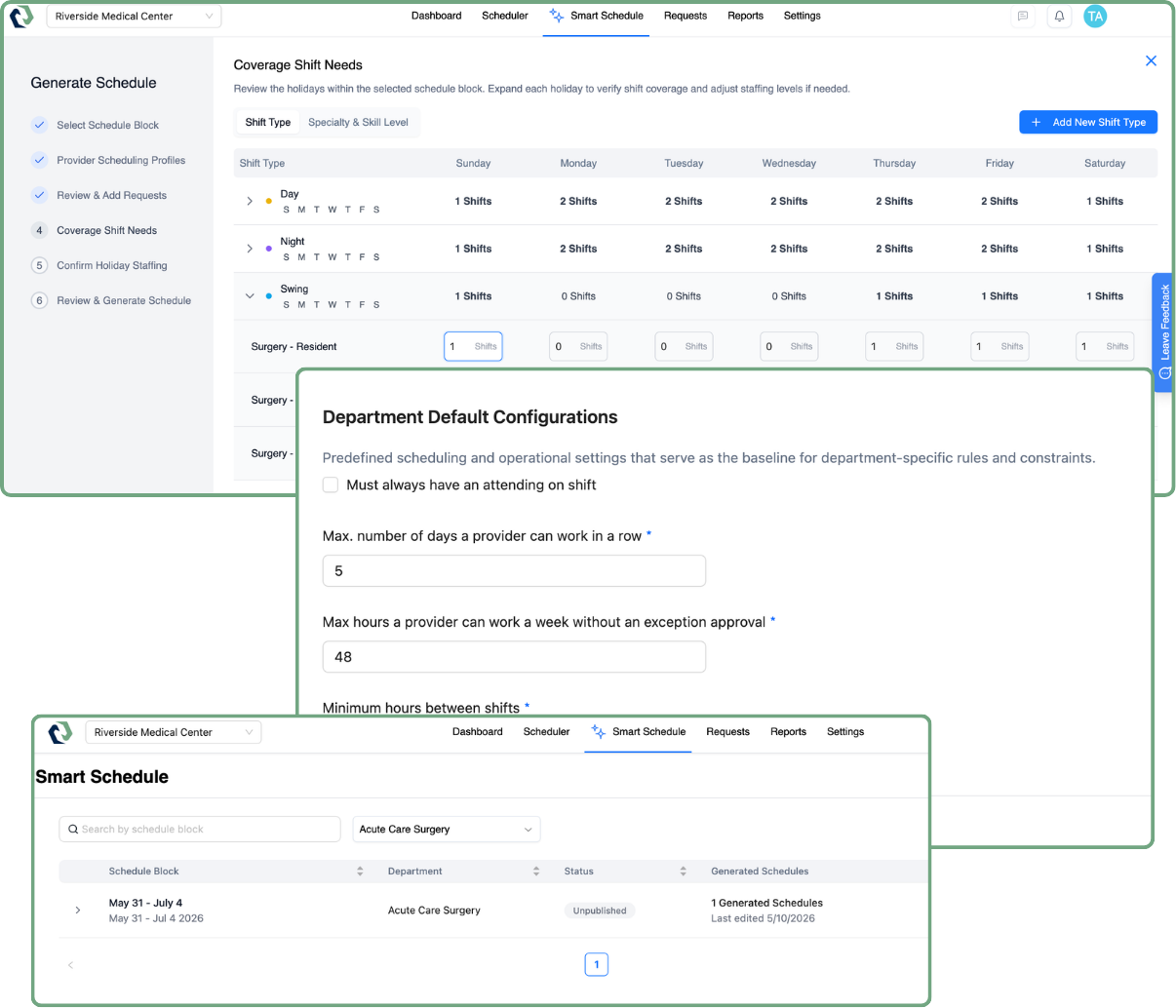Image resolution: width=1176 pixels, height=1008 pixels.
Task: Click the app logo in top window
Action: click(21, 17)
